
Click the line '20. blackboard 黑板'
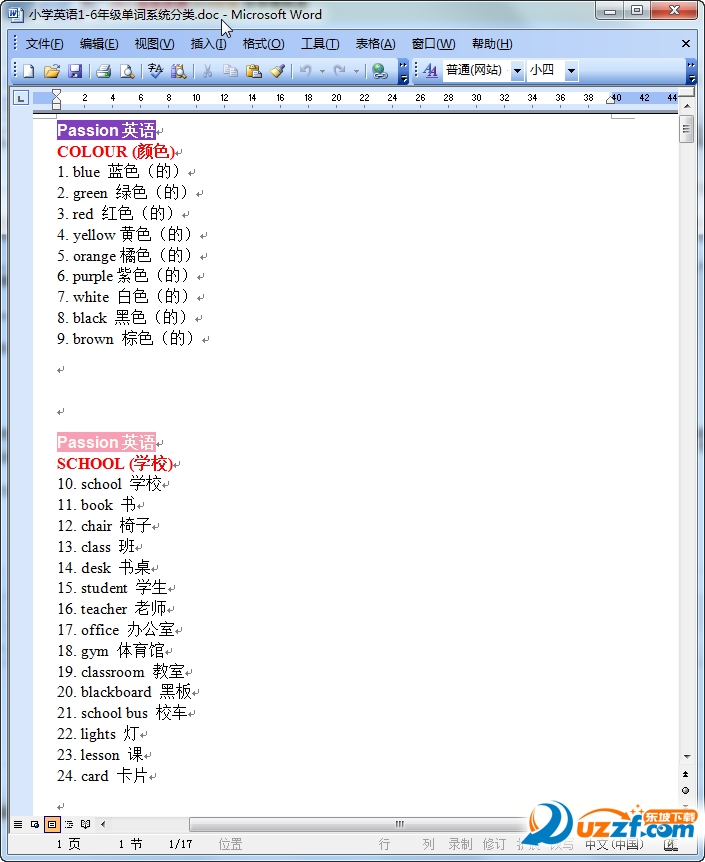[124, 692]
